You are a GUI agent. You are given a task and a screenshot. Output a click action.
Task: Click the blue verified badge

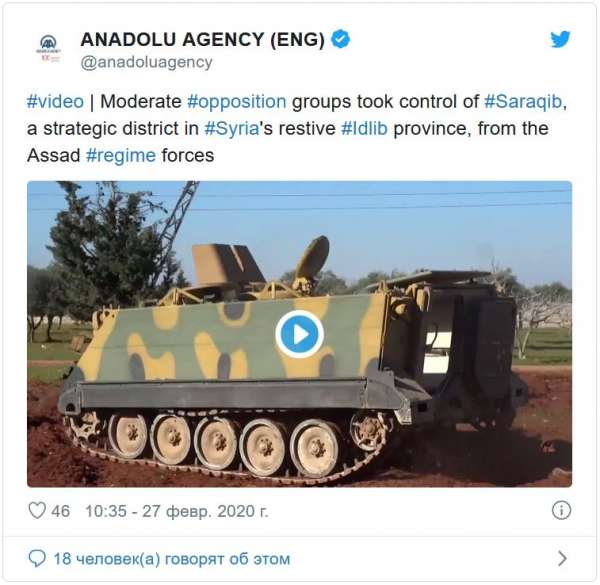[340, 39]
